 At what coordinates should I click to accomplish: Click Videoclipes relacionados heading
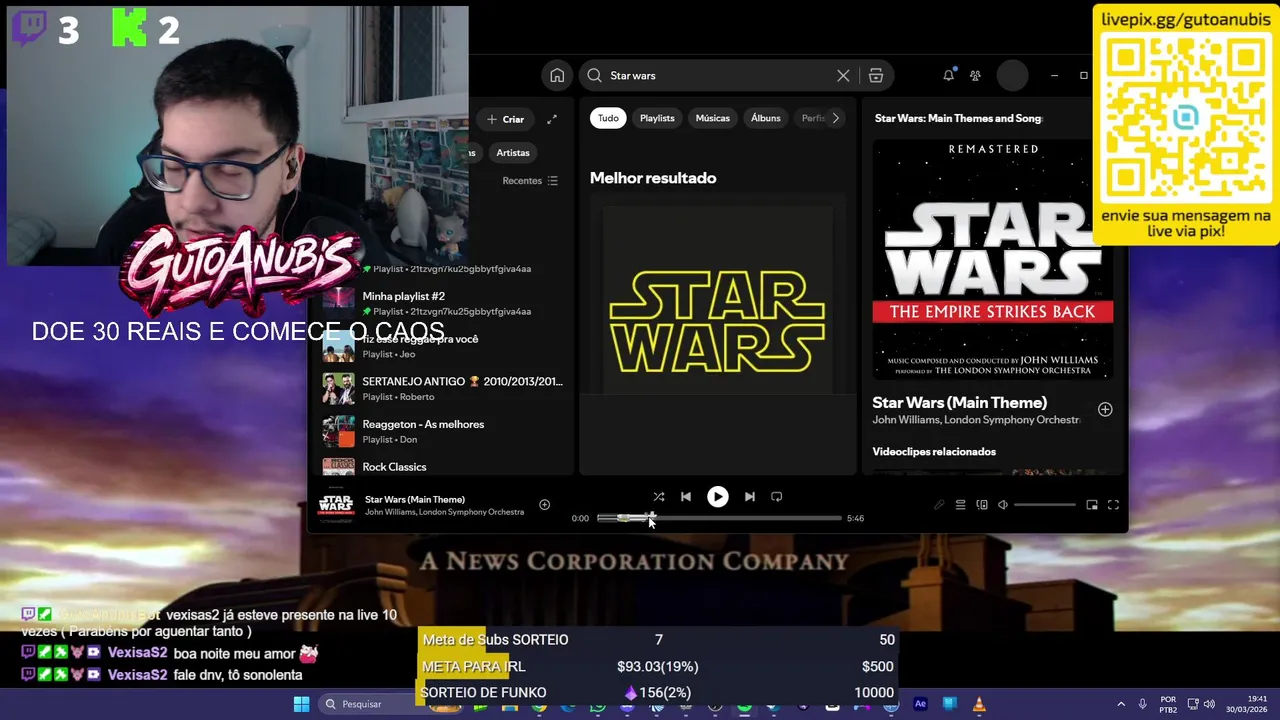tap(934, 452)
